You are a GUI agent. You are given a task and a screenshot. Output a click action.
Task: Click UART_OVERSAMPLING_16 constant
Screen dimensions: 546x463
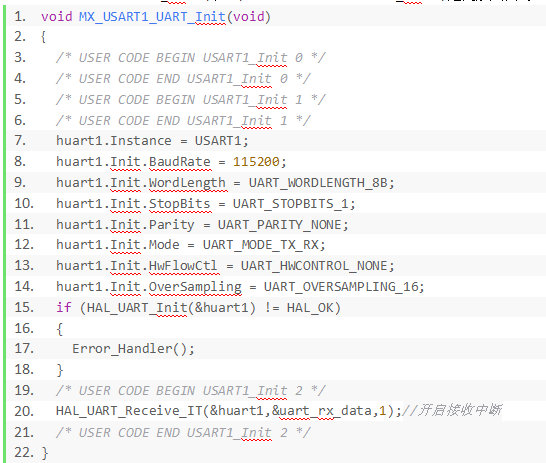[x=341, y=287]
